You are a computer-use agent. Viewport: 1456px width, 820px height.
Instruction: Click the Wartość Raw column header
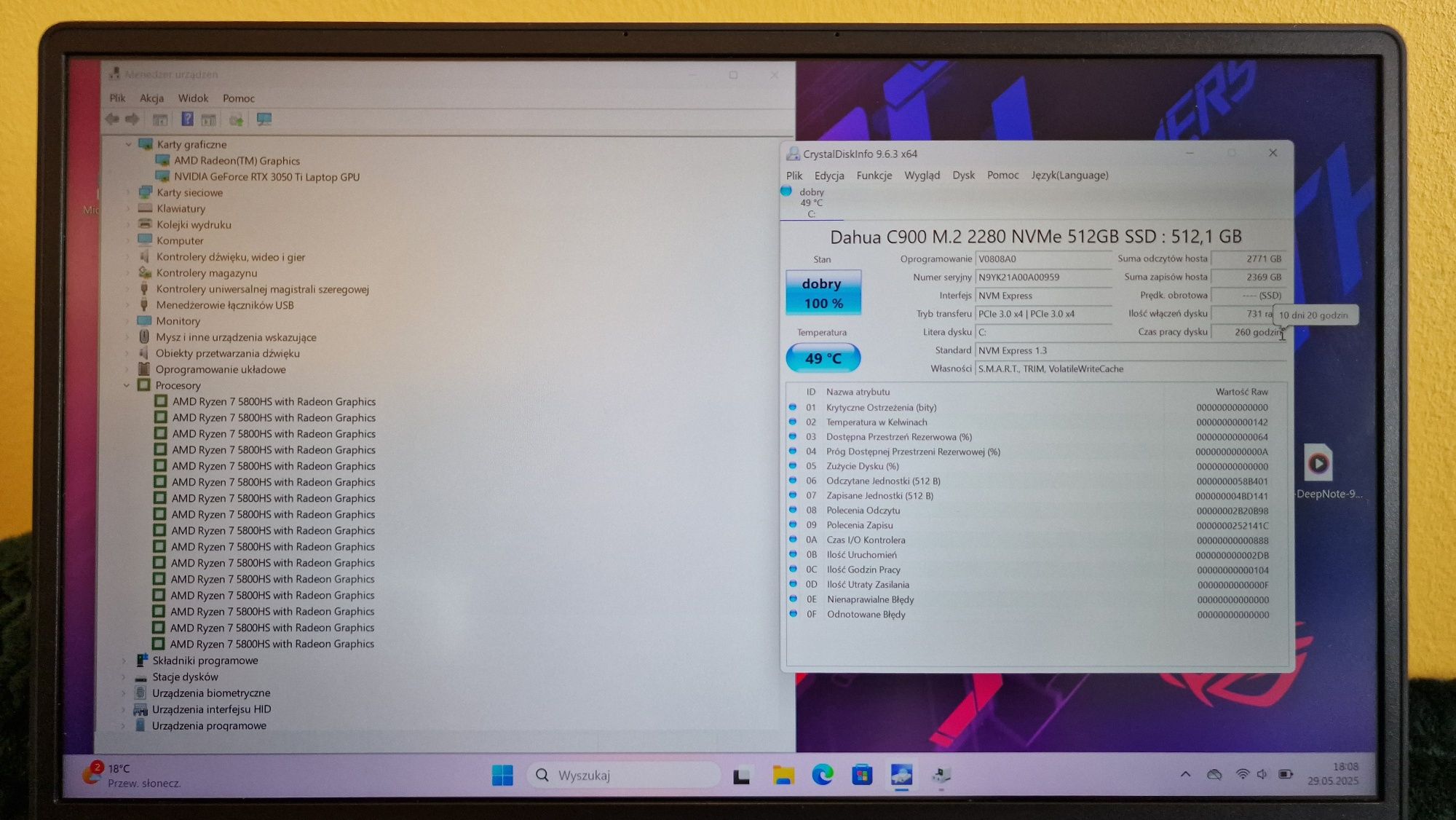(x=1241, y=392)
